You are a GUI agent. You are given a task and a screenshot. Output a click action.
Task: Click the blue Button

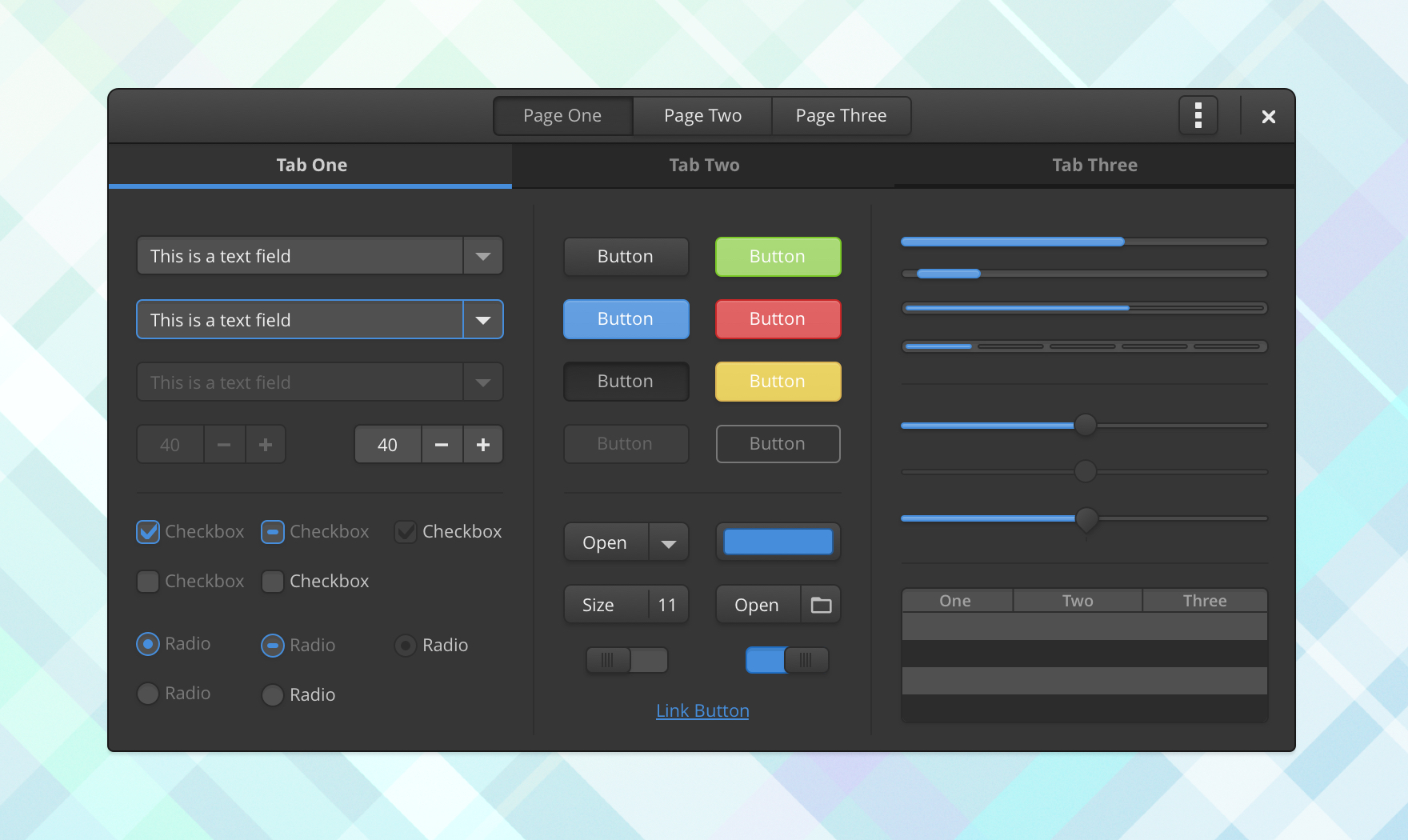click(x=626, y=319)
